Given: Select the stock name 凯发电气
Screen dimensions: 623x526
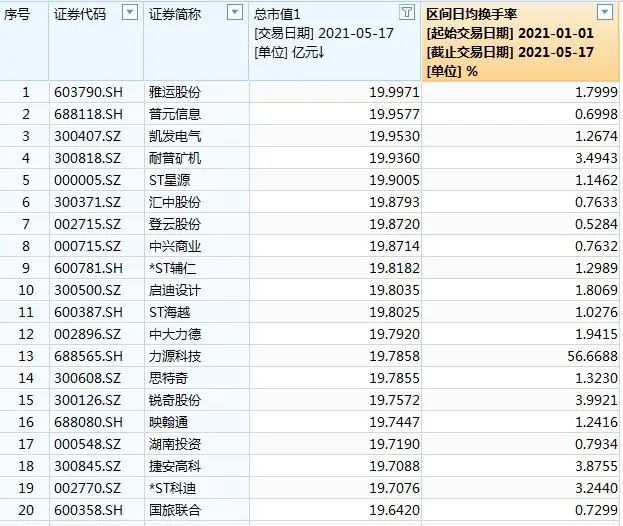Looking at the screenshot, I should click(175, 136).
